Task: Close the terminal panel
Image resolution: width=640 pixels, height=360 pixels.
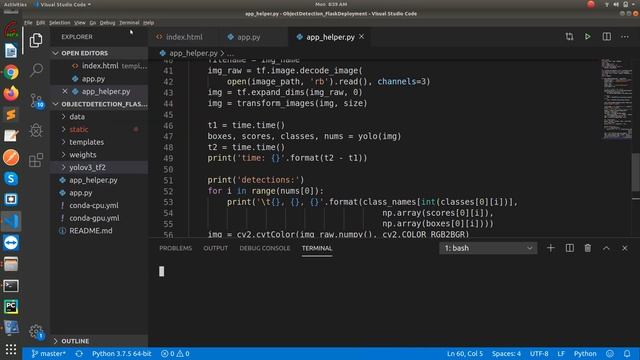Action: coord(624,248)
